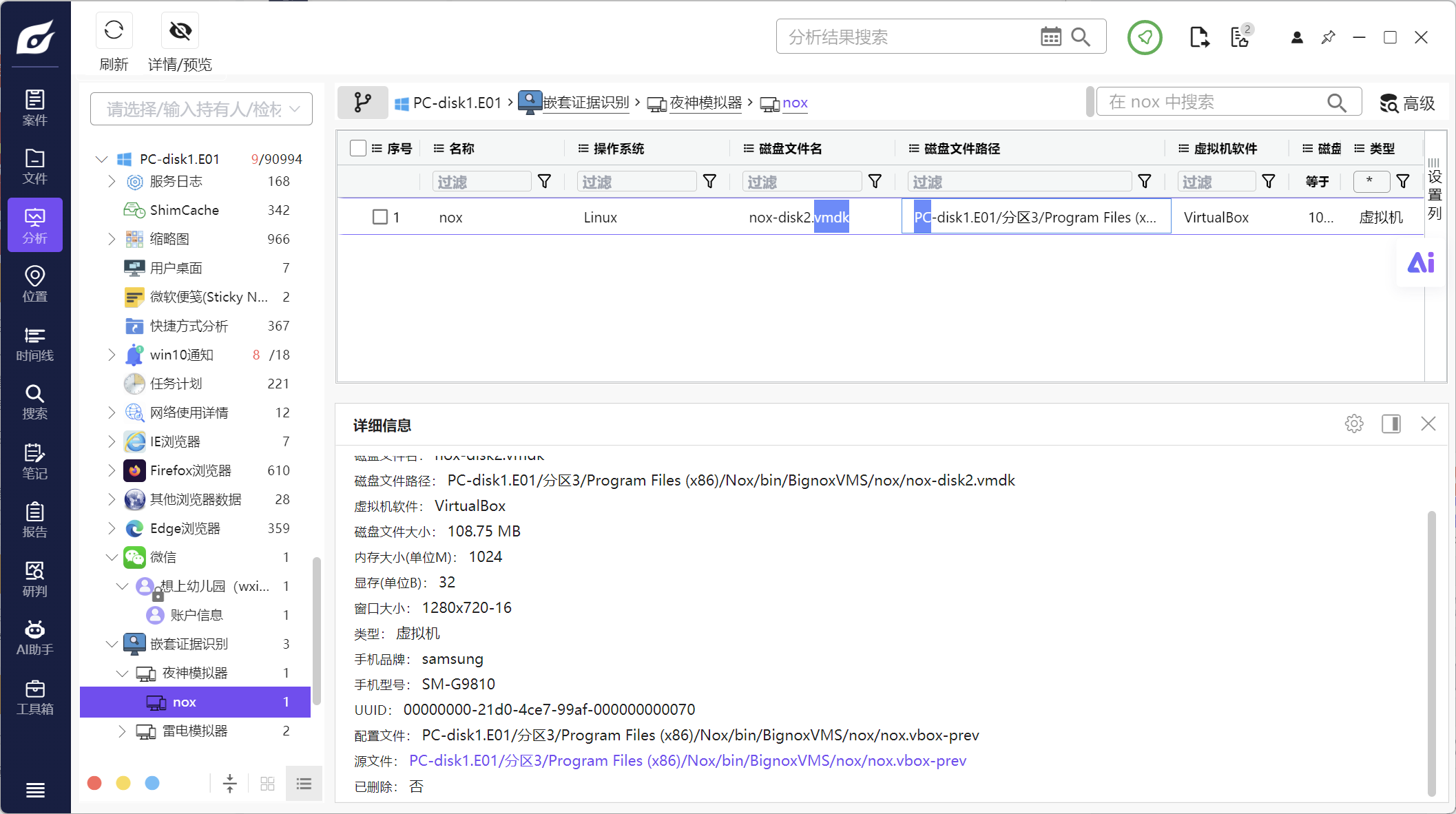The image size is (1456, 814).
Task: Toggle the 详情/预览 eye icon
Action: [x=180, y=30]
